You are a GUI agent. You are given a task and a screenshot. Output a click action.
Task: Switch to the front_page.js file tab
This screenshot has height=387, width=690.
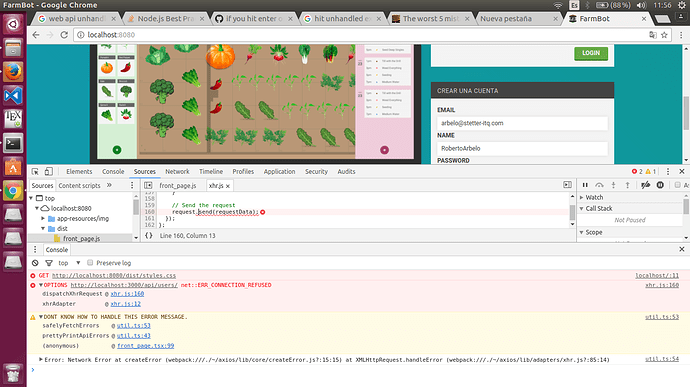(x=178, y=186)
